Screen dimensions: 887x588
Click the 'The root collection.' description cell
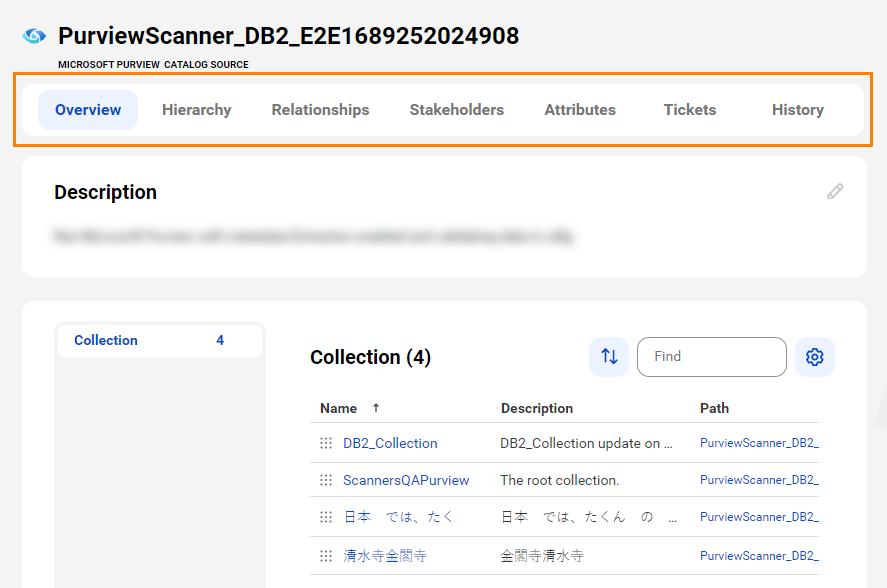(x=559, y=480)
